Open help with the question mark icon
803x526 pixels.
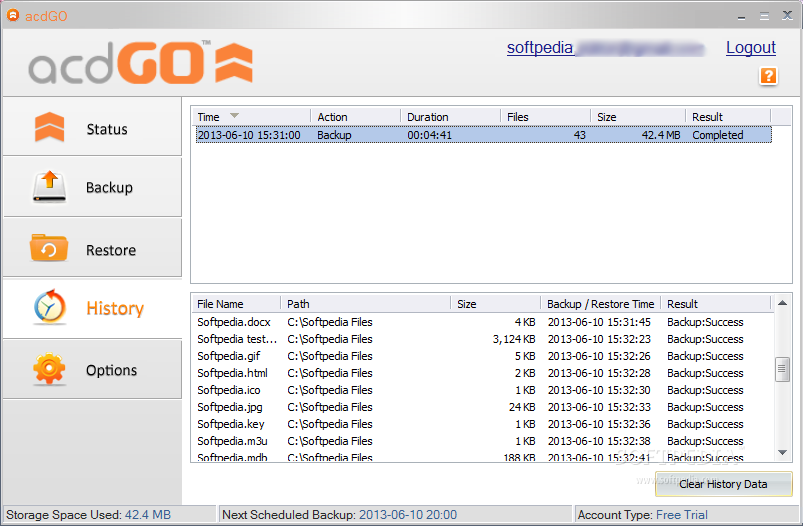pos(768,76)
